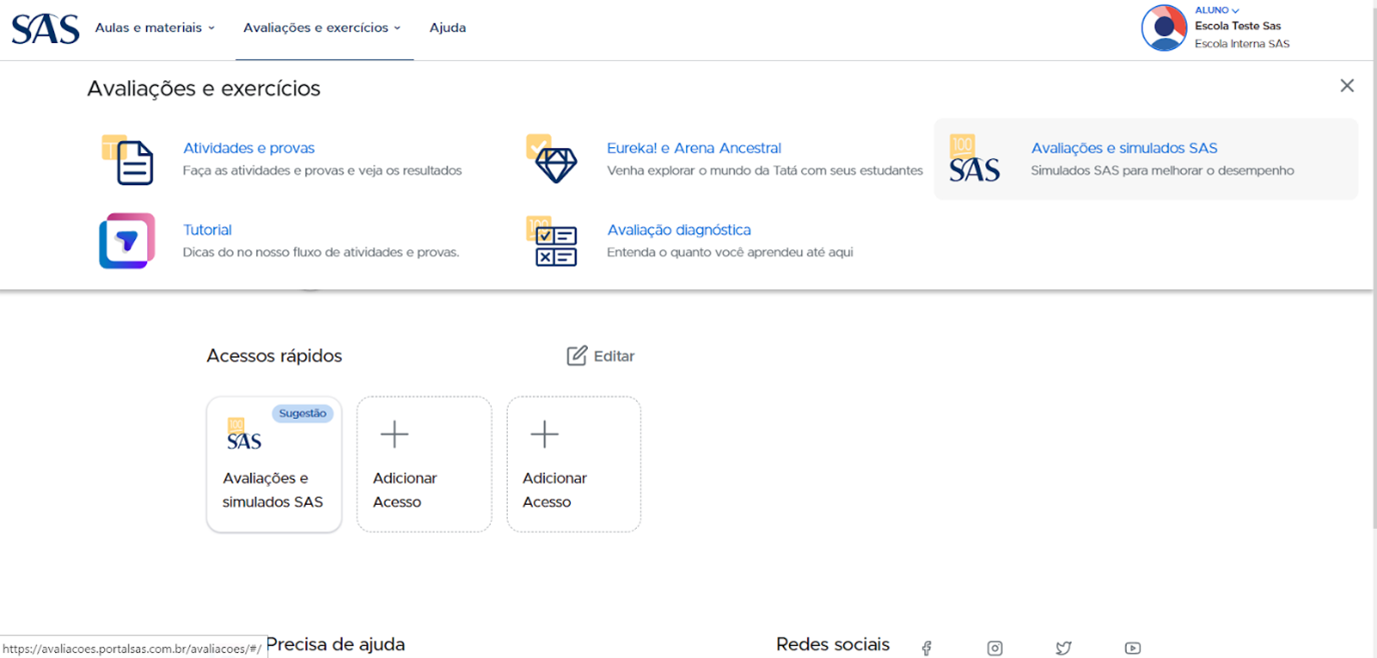This screenshot has width=1377, height=658.
Task: Click the plus icon in the second Adicionar Acesso card
Action: [544, 434]
